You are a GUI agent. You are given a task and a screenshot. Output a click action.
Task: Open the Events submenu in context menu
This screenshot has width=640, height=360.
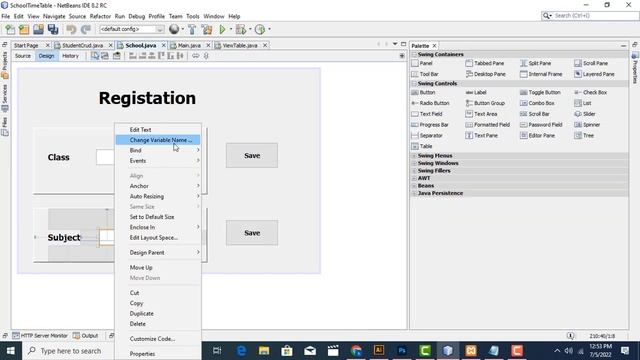(x=158, y=161)
